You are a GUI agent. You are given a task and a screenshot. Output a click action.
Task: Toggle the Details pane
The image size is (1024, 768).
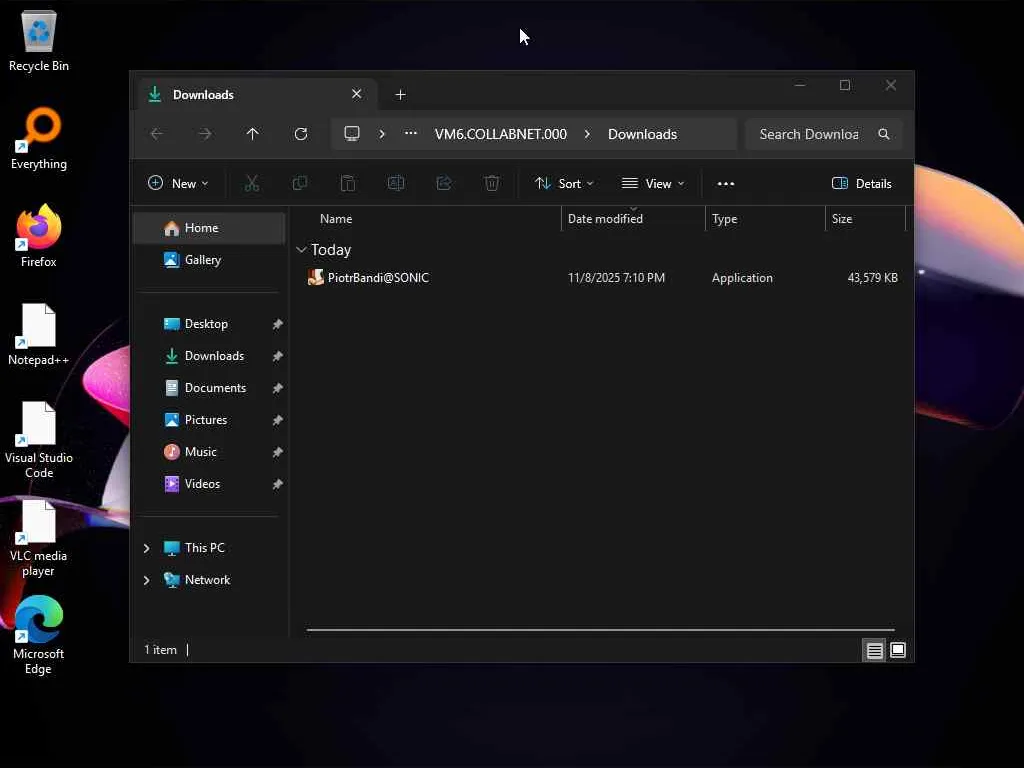(861, 184)
